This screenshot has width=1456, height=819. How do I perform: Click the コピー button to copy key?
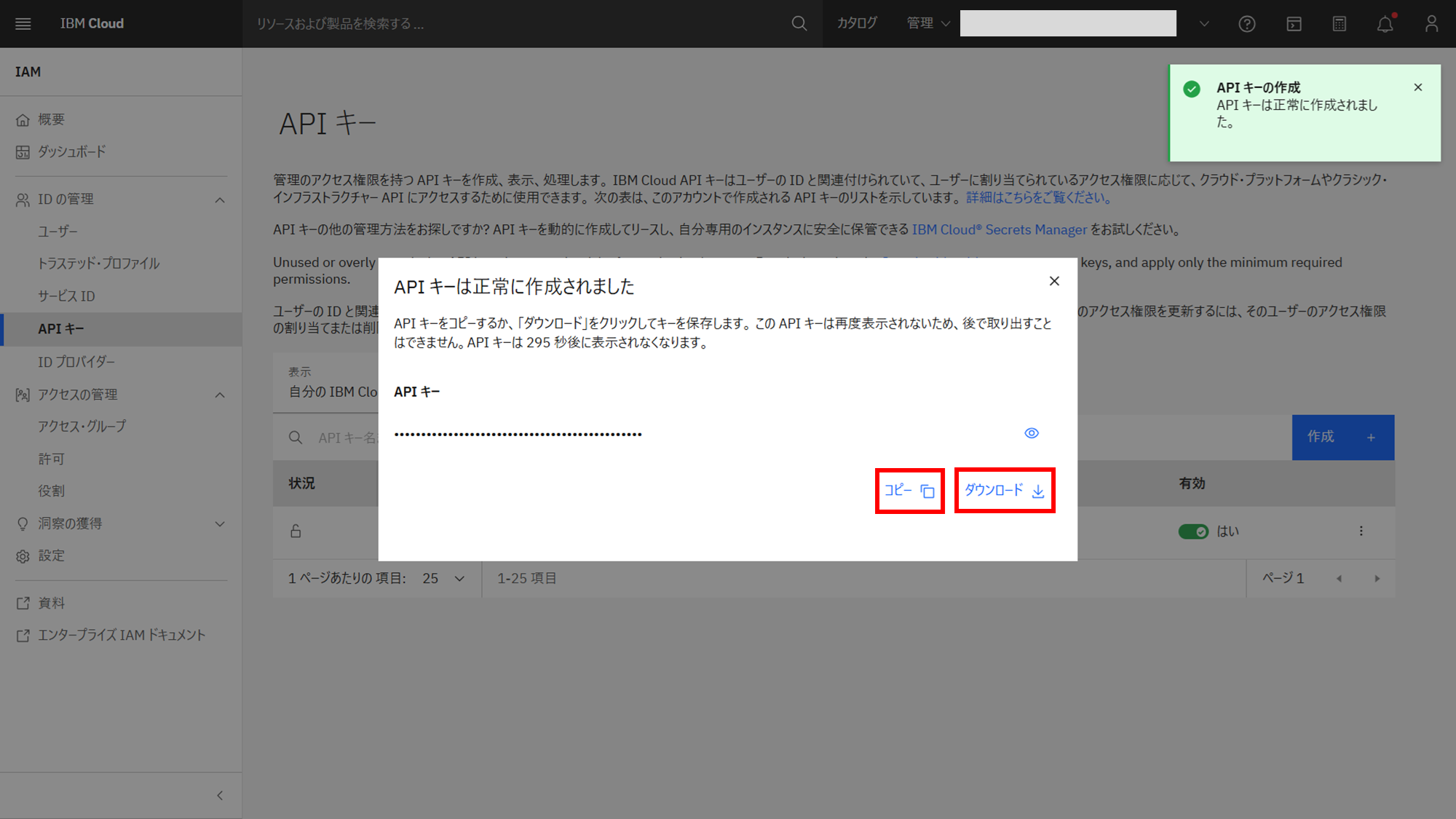tap(909, 491)
